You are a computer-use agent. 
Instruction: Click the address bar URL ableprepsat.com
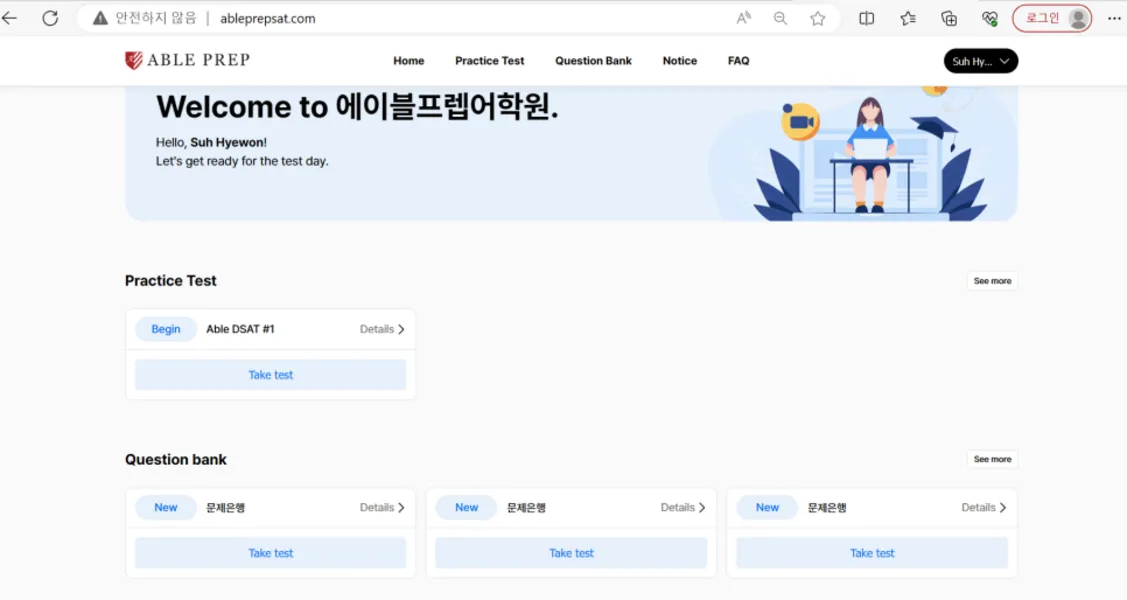pyautogui.click(x=267, y=19)
